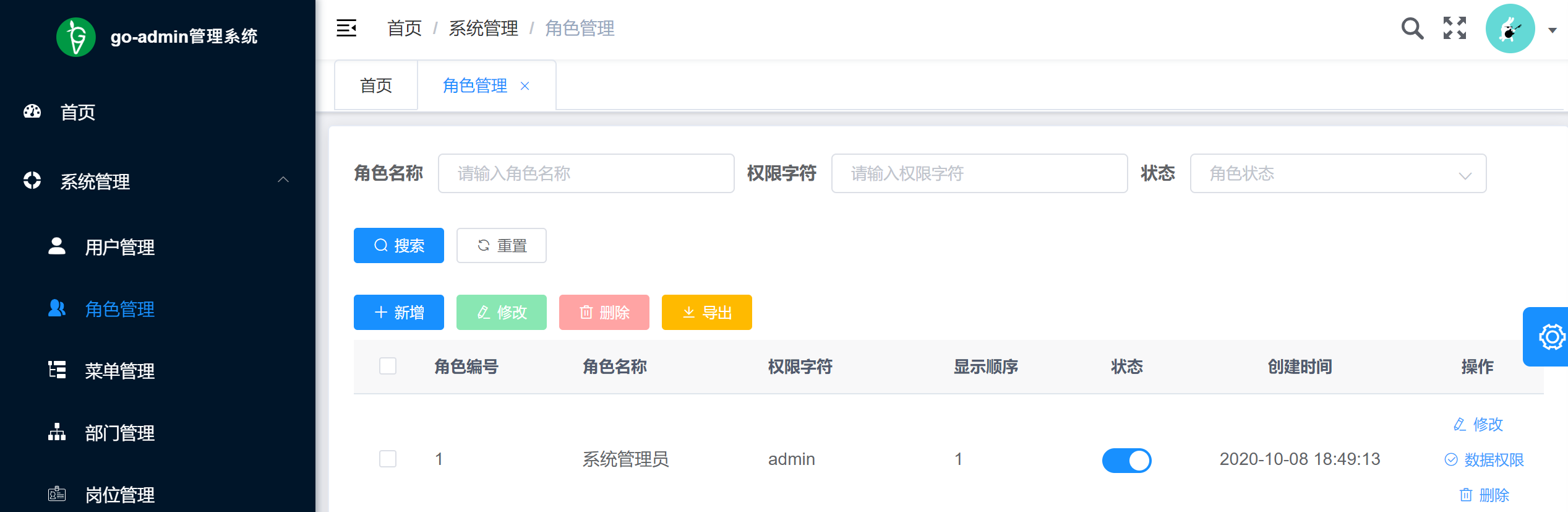Open the blue settings gear panel

pos(1550,337)
